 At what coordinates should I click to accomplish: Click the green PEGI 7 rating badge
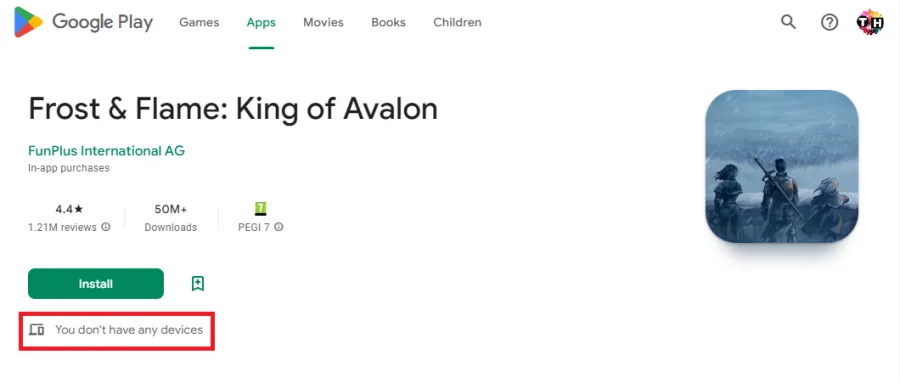point(261,208)
